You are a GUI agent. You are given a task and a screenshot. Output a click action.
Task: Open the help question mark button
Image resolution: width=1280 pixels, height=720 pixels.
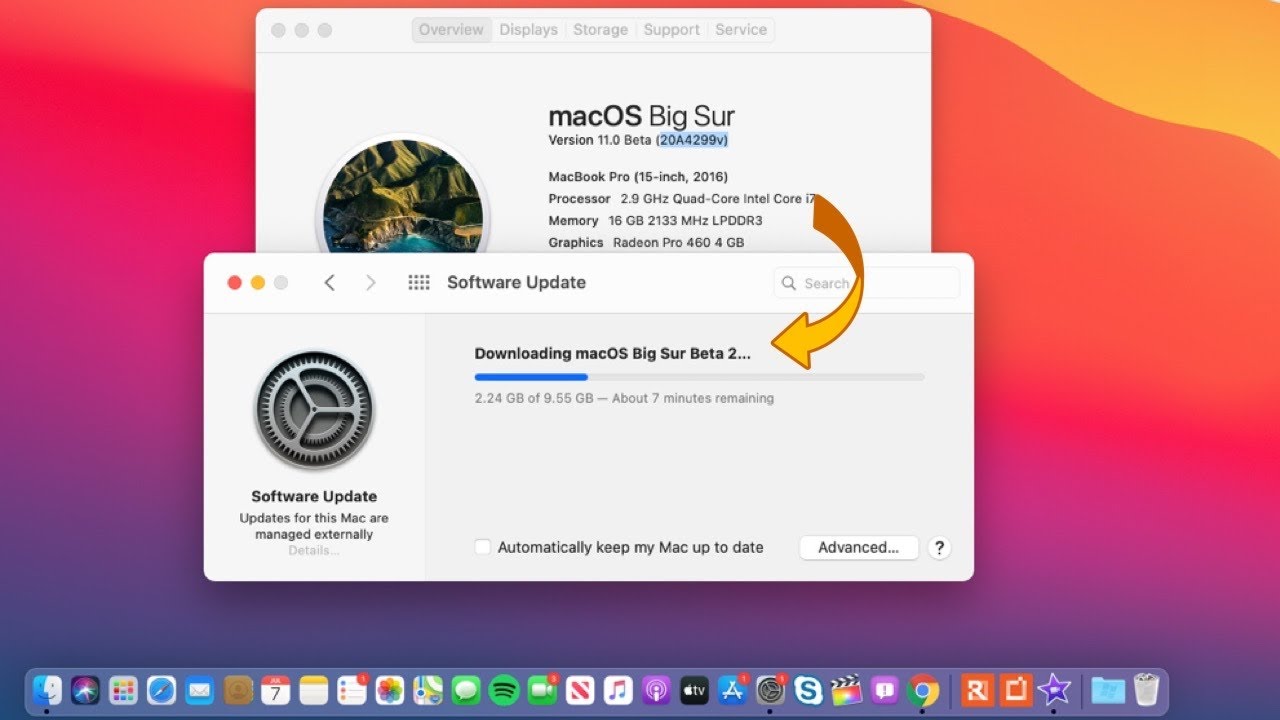pyautogui.click(x=939, y=548)
